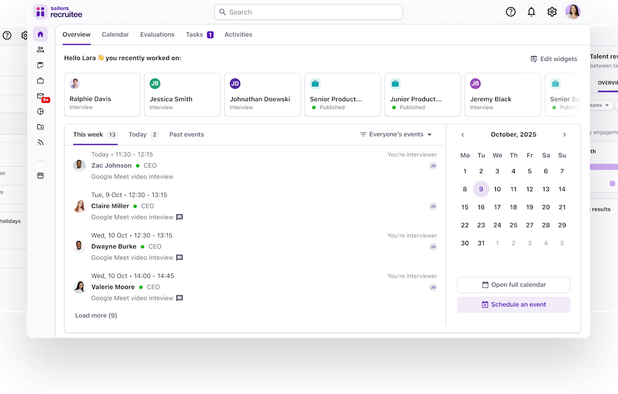
Task: Click the October, 2025 month label
Action: pos(513,135)
